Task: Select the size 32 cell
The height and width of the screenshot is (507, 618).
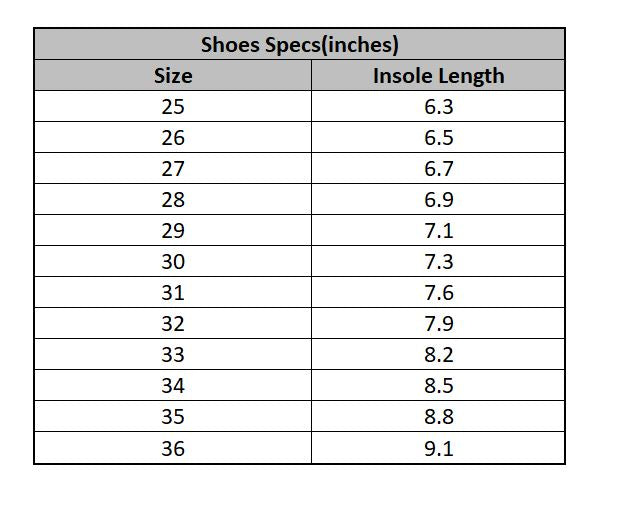Action: point(173,323)
